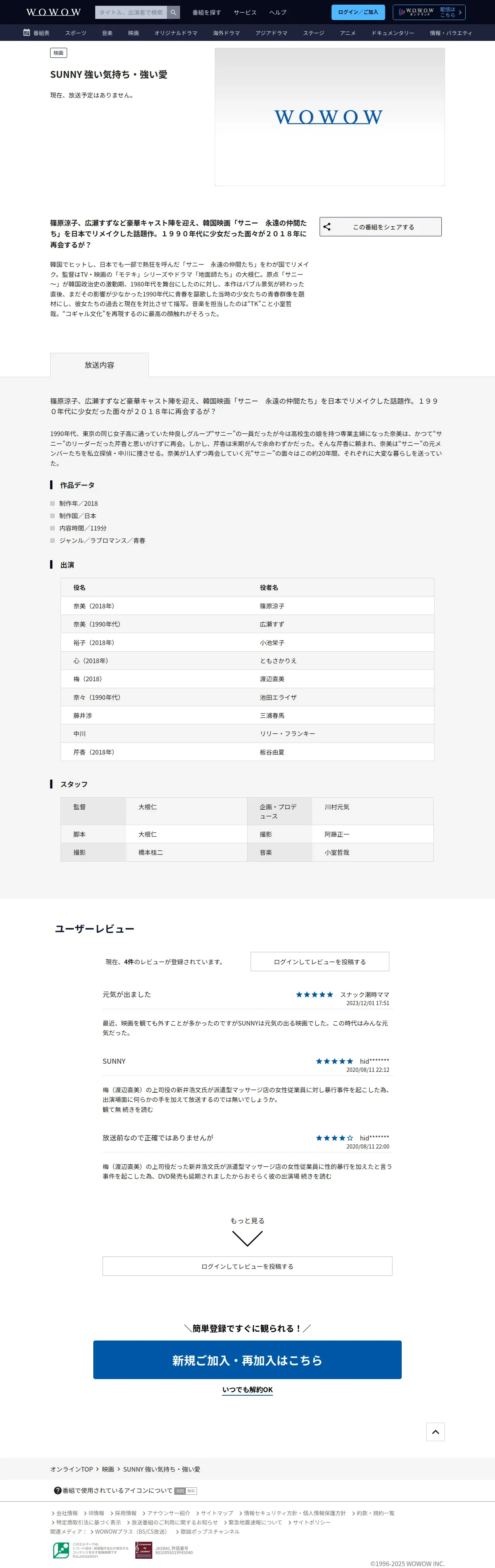Screen dimensions: 495x1568
Task: Click cast name 三浦春馬
Action: tap(271, 716)
